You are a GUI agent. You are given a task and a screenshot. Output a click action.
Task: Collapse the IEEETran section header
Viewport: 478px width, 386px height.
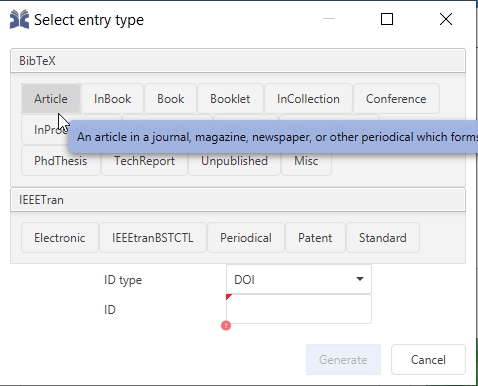(238, 200)
